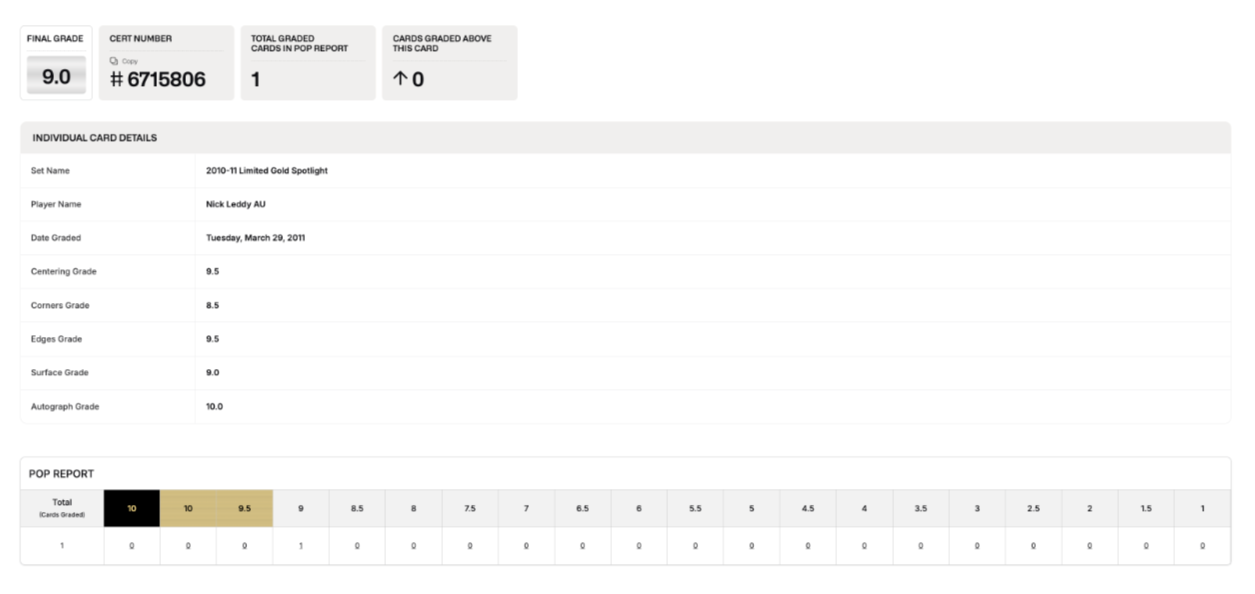
Task: Click the set name 2010-11 Limited Gold Spotlight
Action: click(260, 171)
